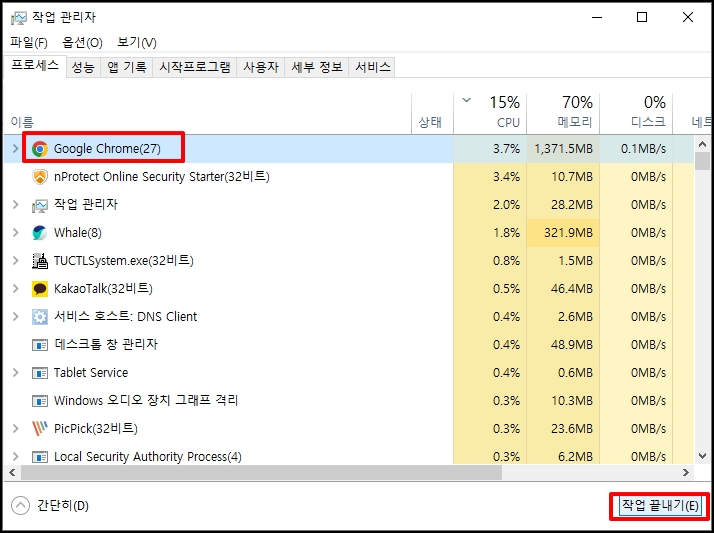Click the Windows 오디오 장치 그래프 격리 icon
Viewport: 714px width, 533px height.
pos(40,401)
